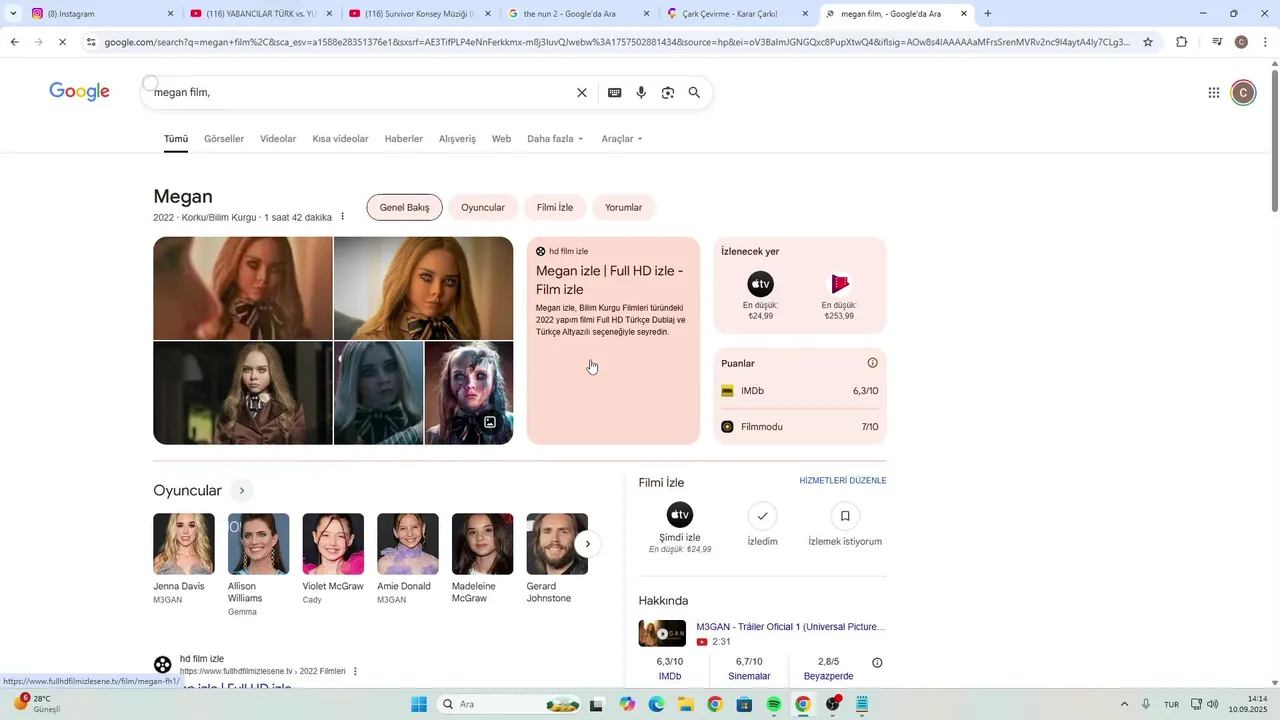Open the Google account avatar
Screen dimensions: 1280x720
pos(1243,93)
